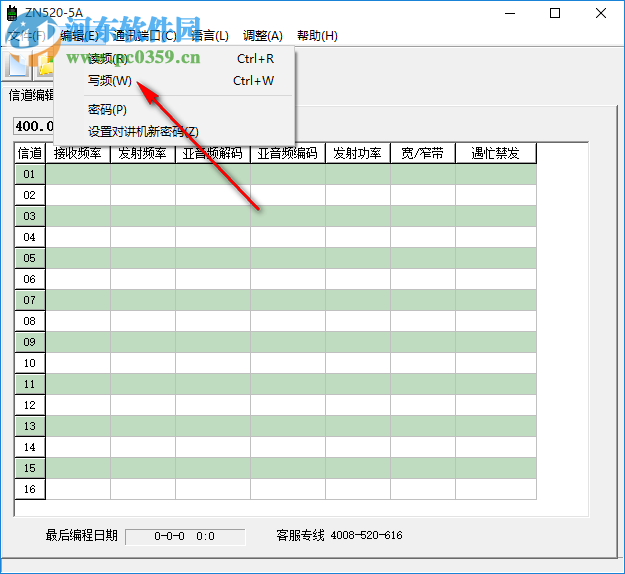The image size is (625, 574).
Task: Click the 400.0 frequency input box
Action: (x=34, y=126)
